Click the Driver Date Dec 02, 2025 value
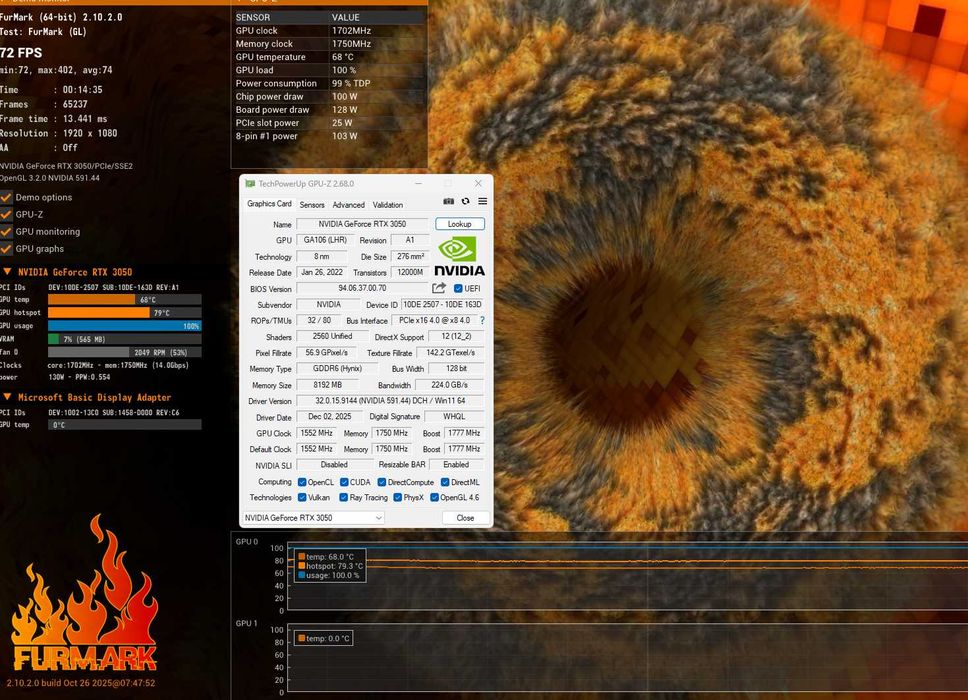Screen dimensions: 968x700 coord(330,417)
